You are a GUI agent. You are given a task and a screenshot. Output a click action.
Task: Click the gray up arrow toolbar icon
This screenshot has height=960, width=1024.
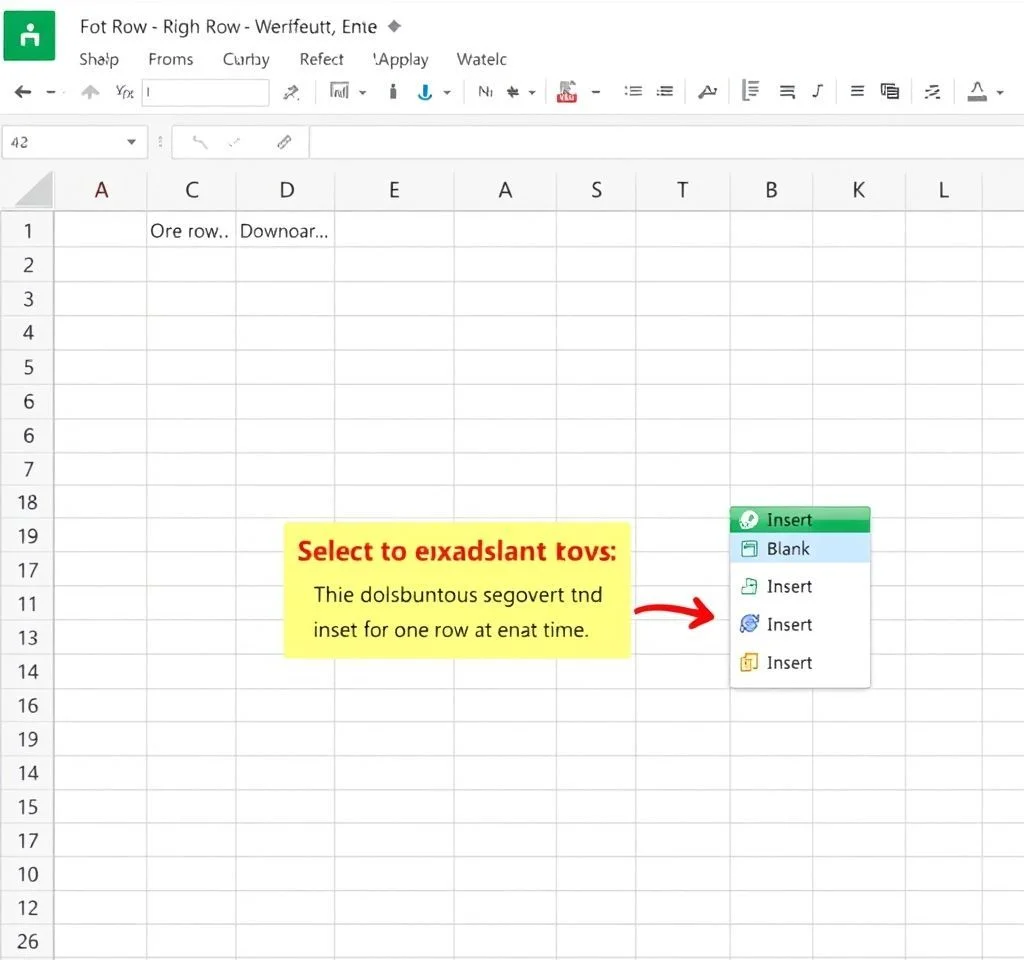coord(90,92)
